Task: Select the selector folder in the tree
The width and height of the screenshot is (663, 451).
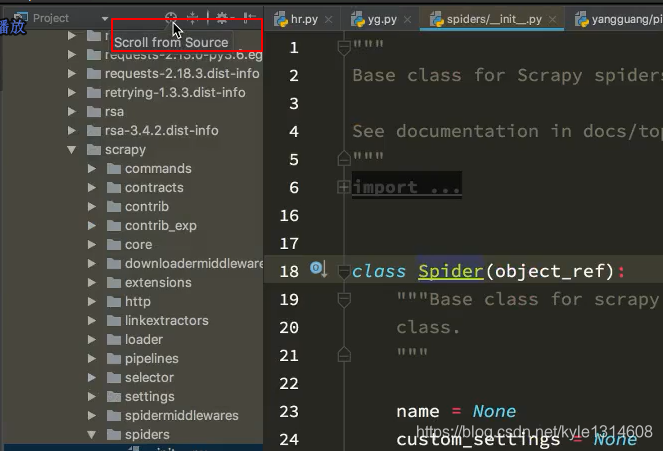Action: tap(134, 378)
